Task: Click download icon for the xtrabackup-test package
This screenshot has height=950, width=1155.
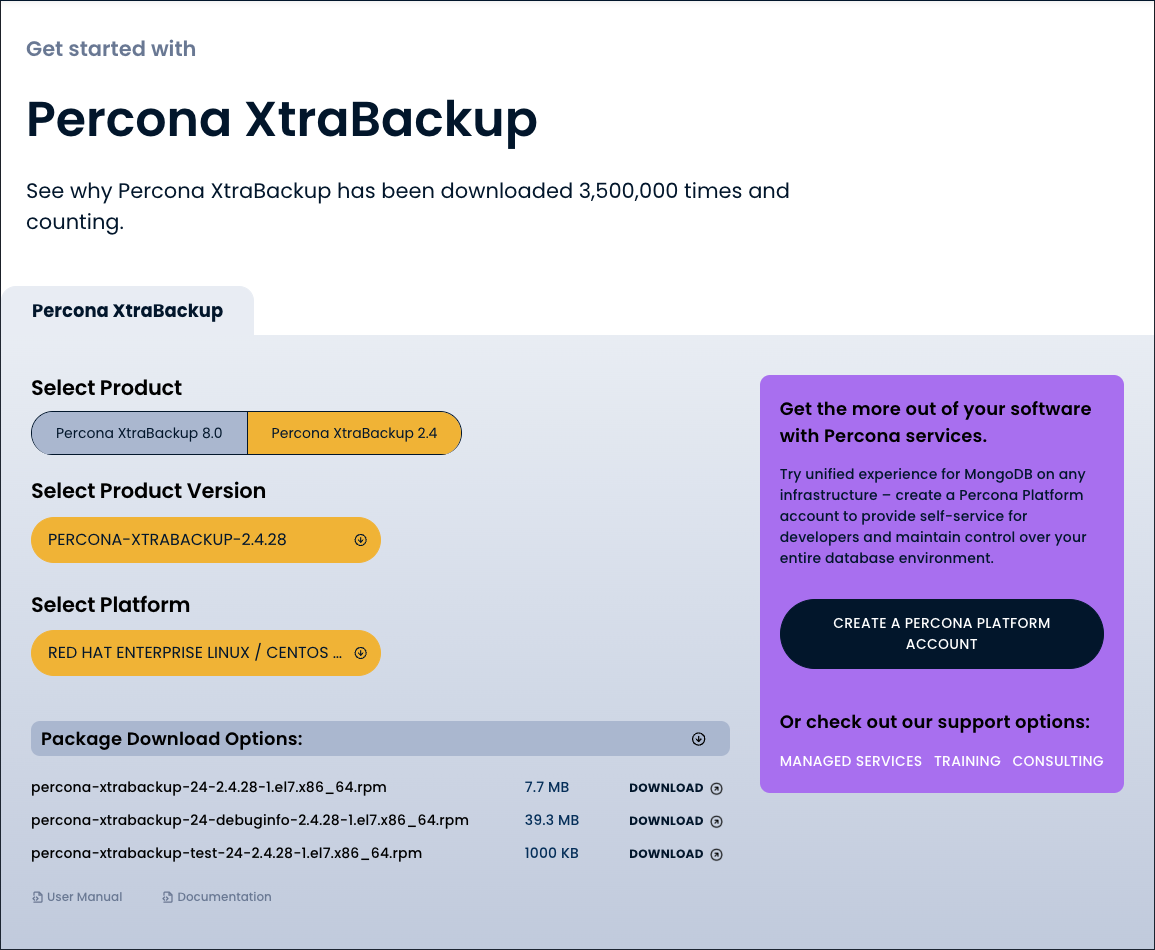Action: 716,854
